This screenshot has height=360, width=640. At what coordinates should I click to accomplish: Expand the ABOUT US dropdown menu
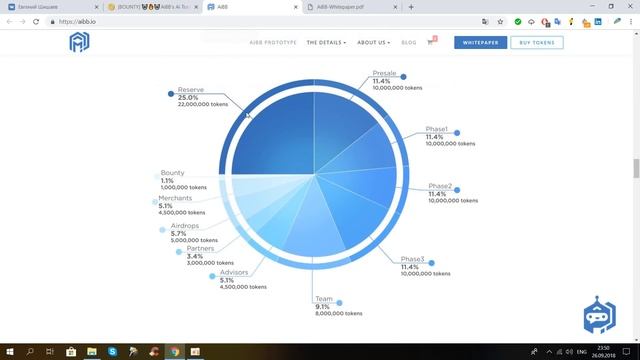tap(373, 42)
